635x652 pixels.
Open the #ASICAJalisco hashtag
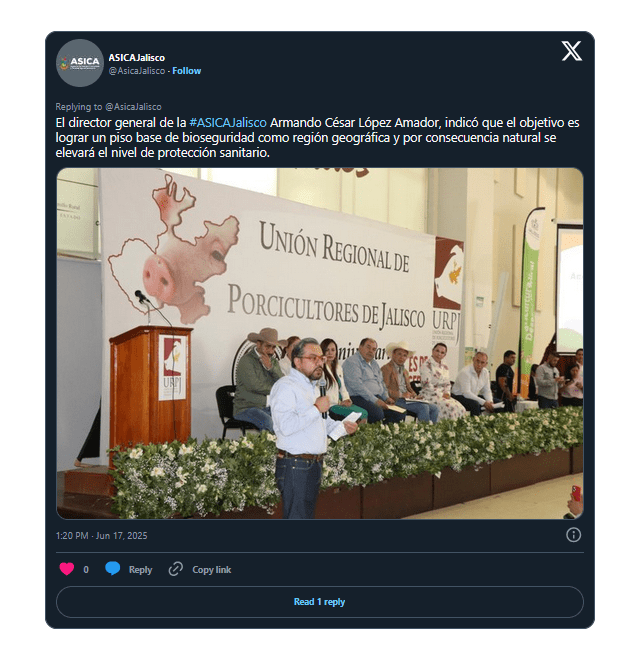[228, 123]
